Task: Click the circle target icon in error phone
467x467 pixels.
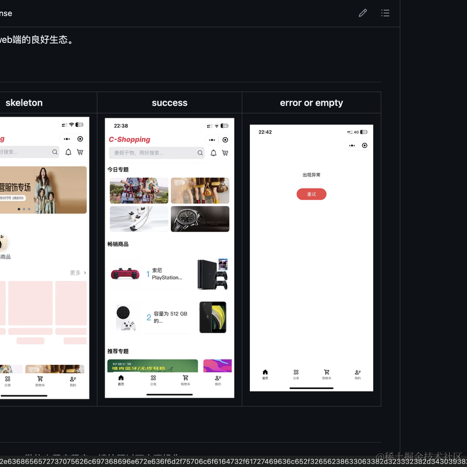Action: coord(365,145)
